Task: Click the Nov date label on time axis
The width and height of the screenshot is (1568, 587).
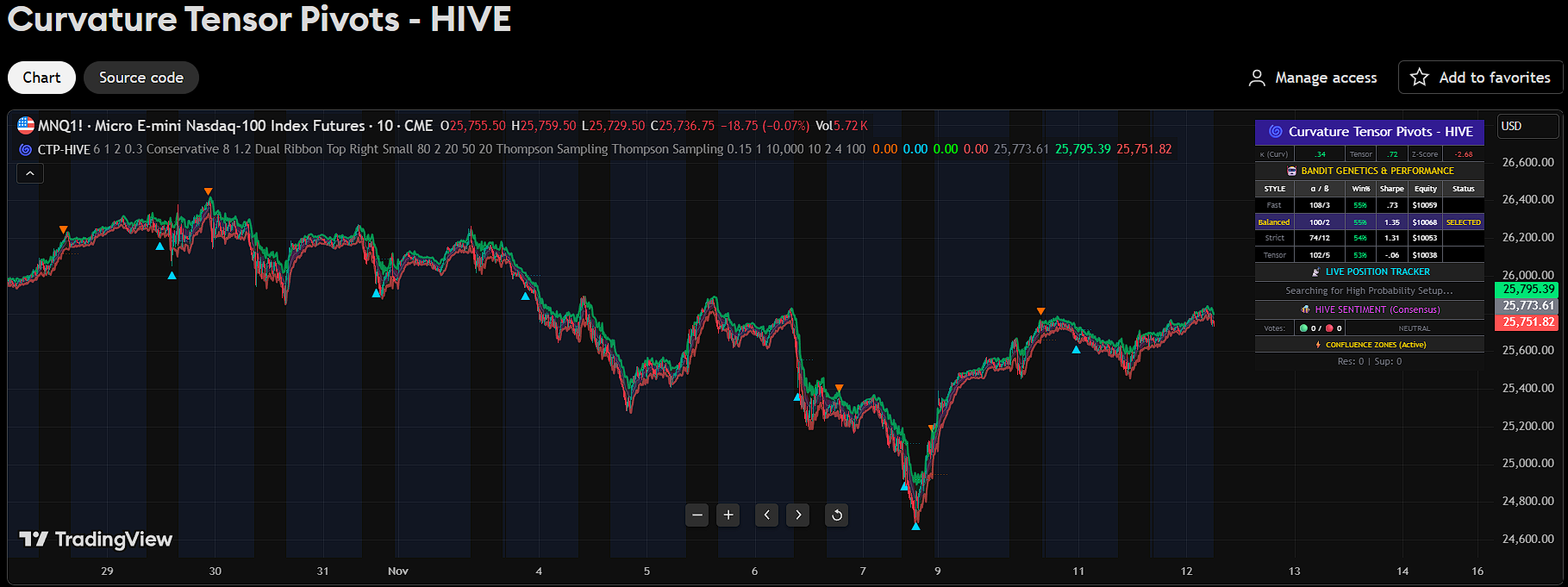Action: 398,571
